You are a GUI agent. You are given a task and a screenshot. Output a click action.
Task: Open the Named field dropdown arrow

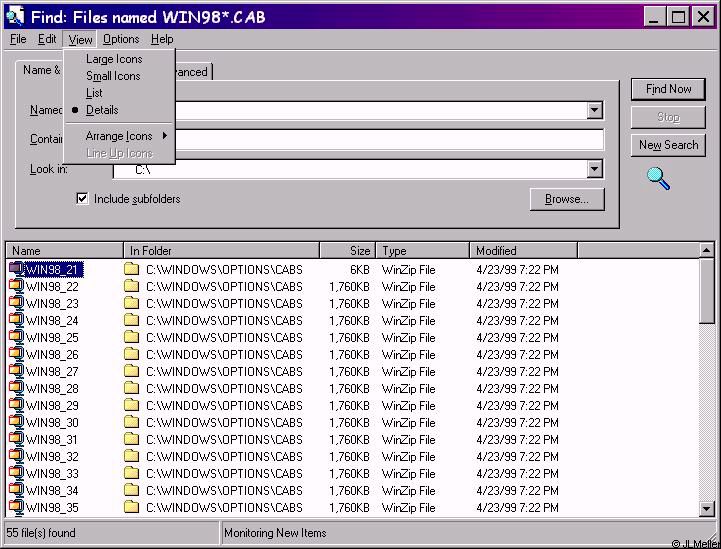(594, 110)
